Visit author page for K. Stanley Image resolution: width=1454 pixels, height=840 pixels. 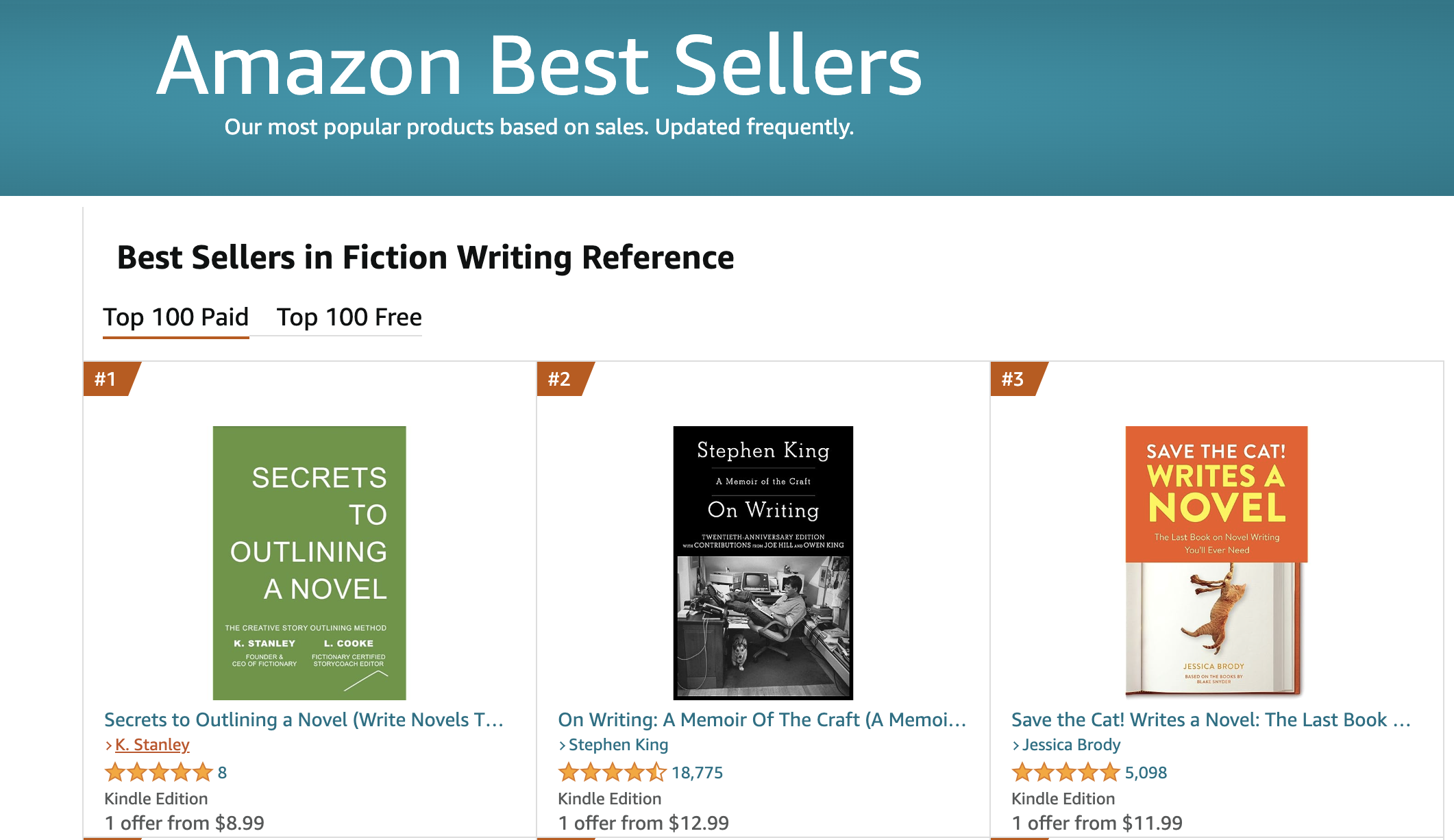click(152, 745)
